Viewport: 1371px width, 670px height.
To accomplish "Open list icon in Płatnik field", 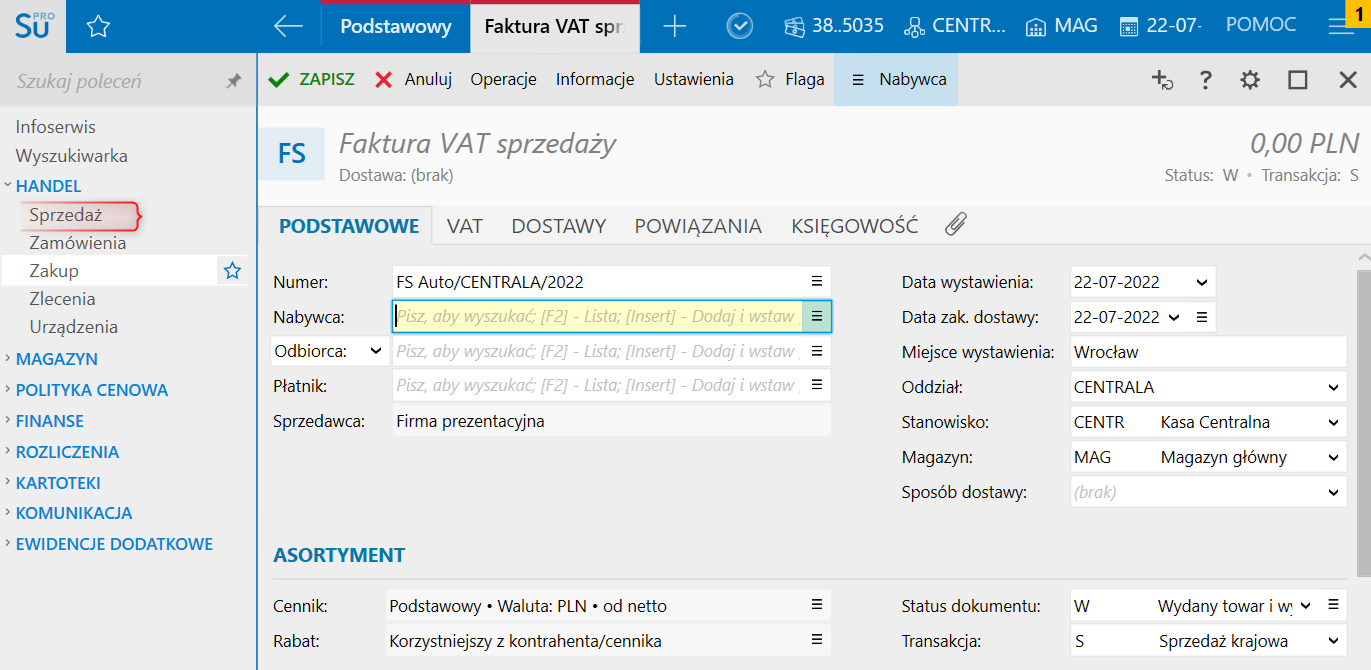I will (816, 384).
